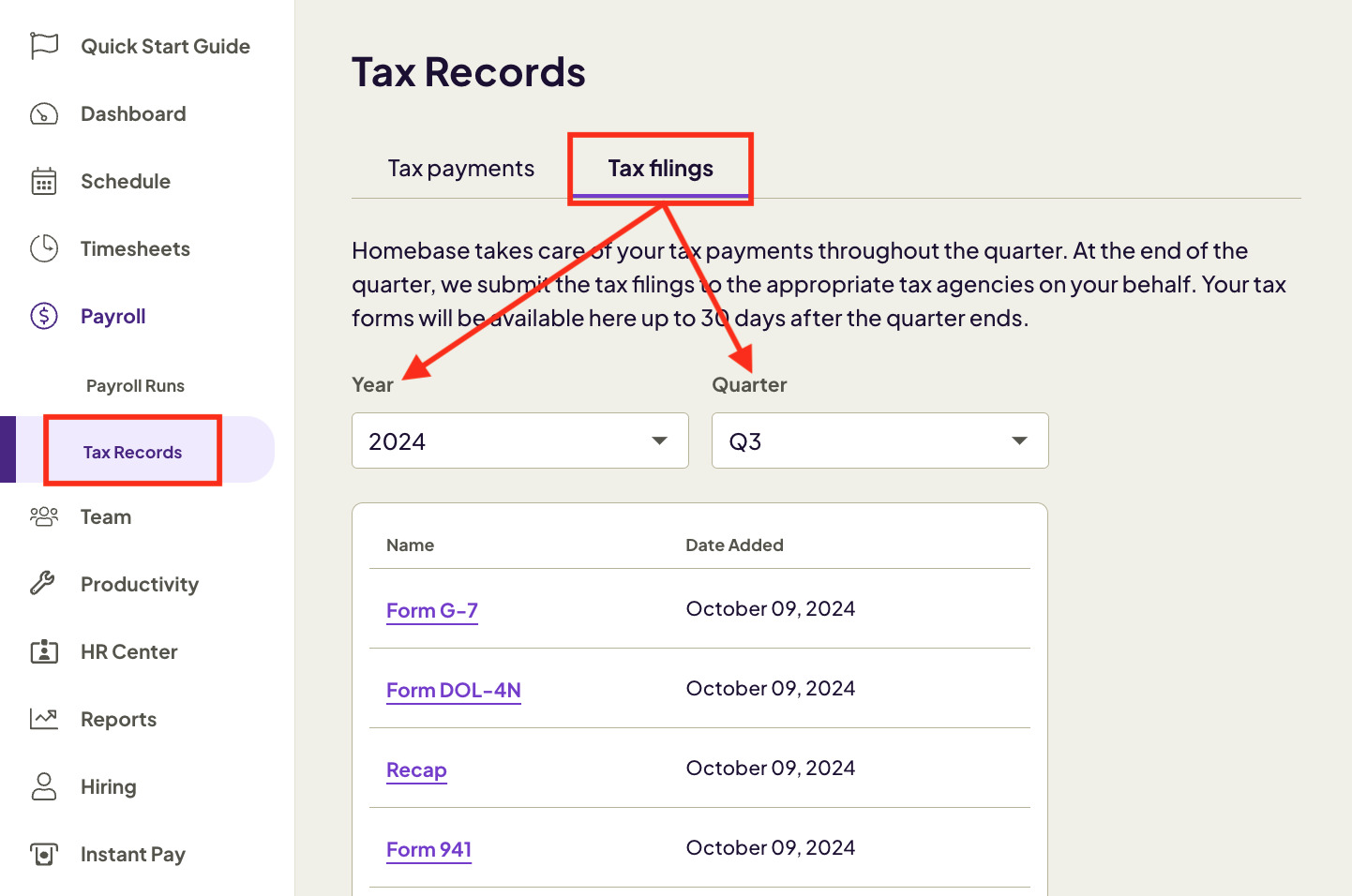Open the Recap document
1352x896 pixels.
[416, 769]
